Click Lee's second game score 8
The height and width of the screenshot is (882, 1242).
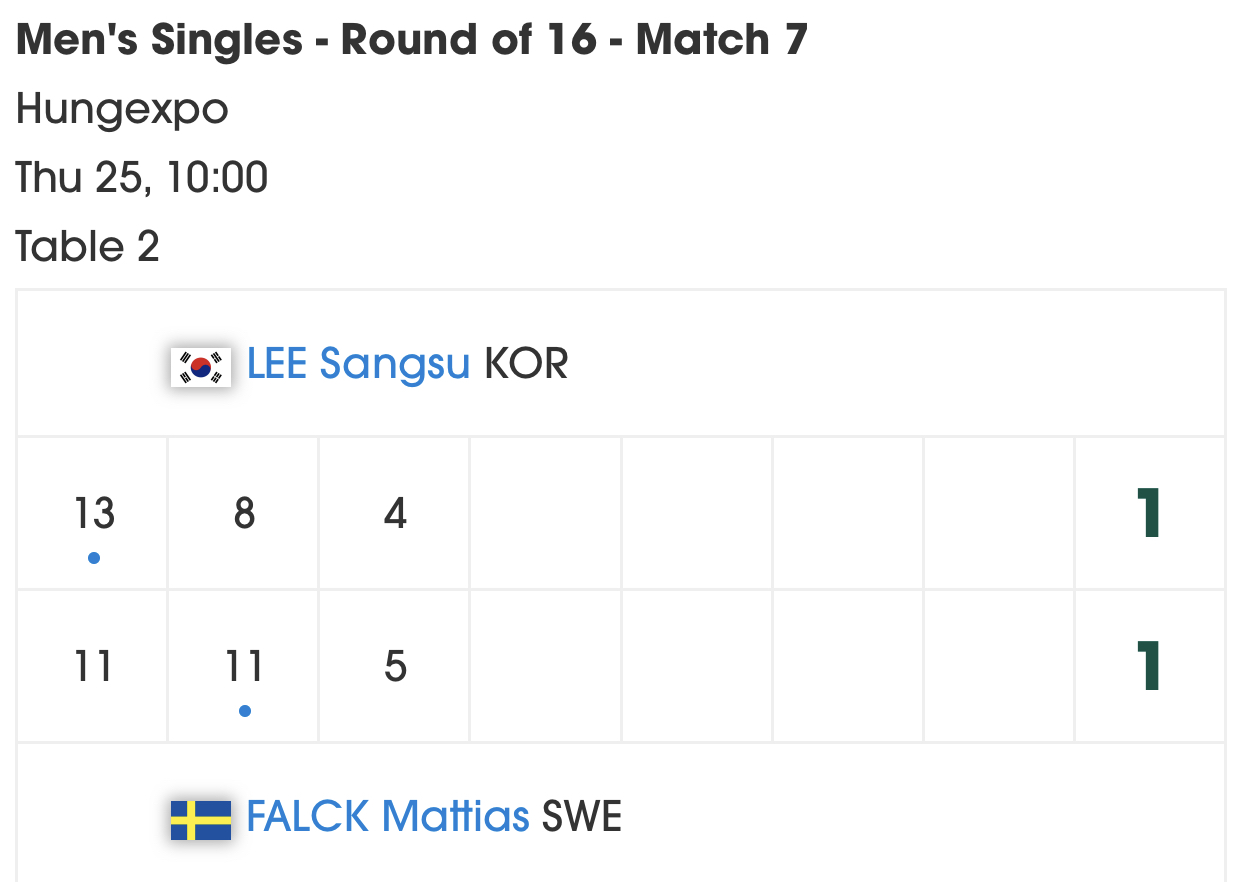coord(244,514)
